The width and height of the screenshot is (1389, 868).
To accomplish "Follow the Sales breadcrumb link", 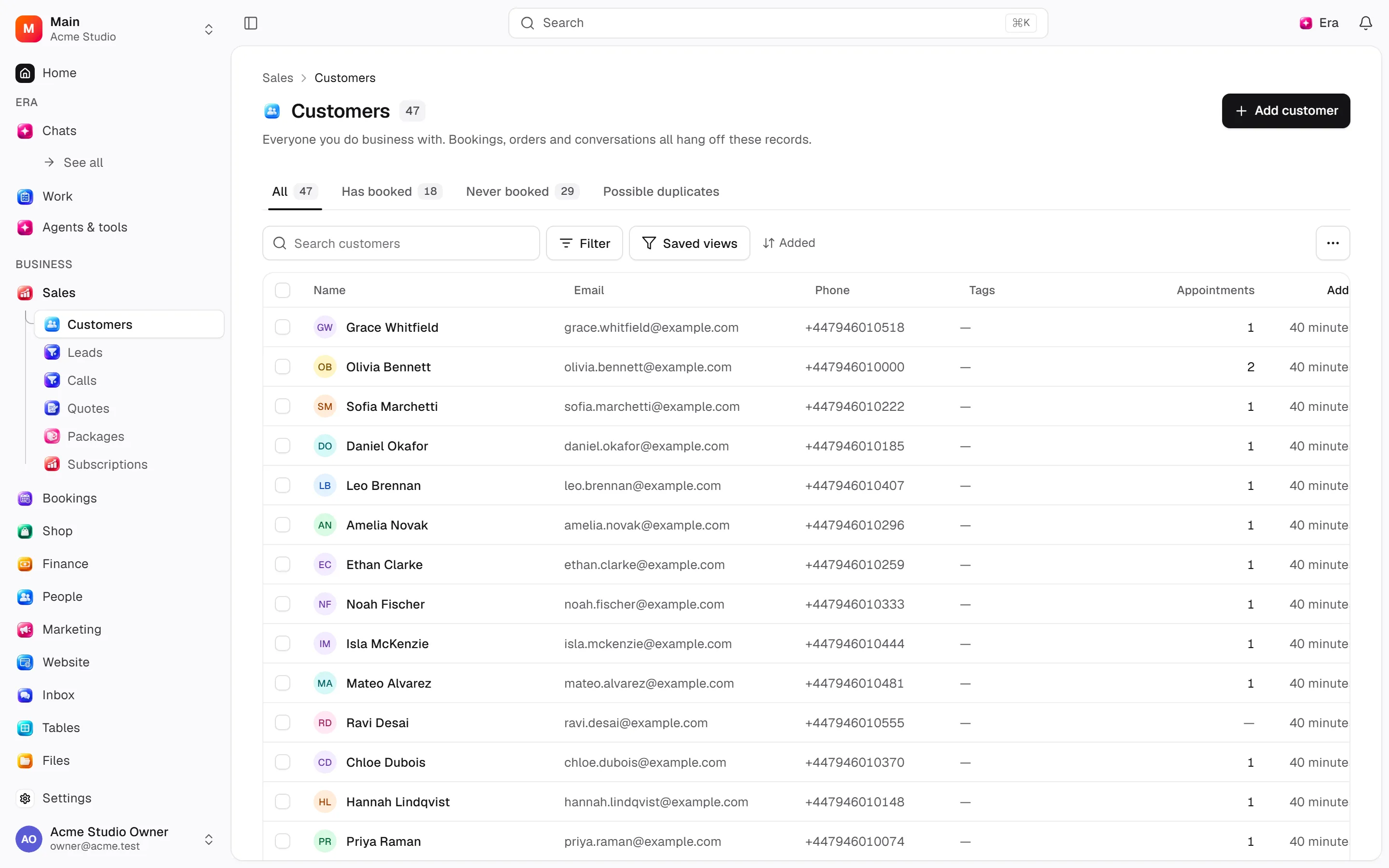I will (278, 78).
